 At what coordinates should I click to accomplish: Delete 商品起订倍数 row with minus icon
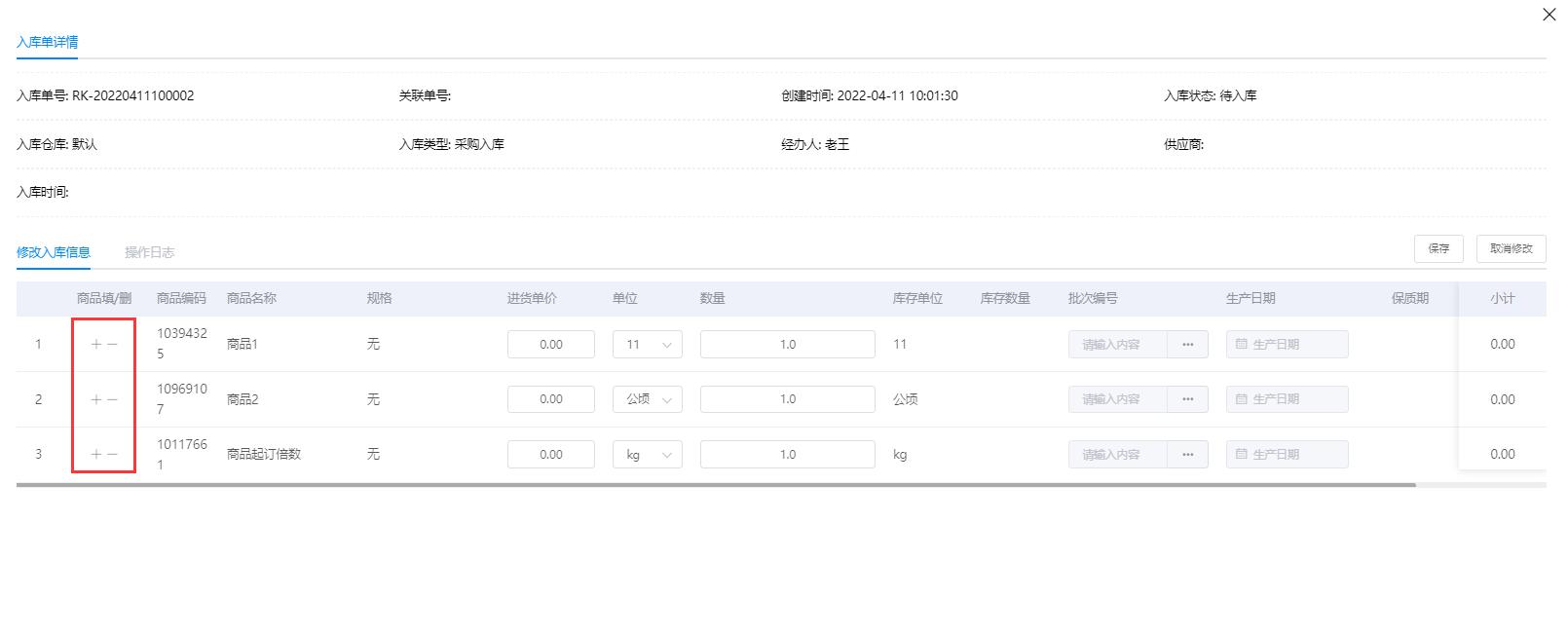tap(113, 455)
